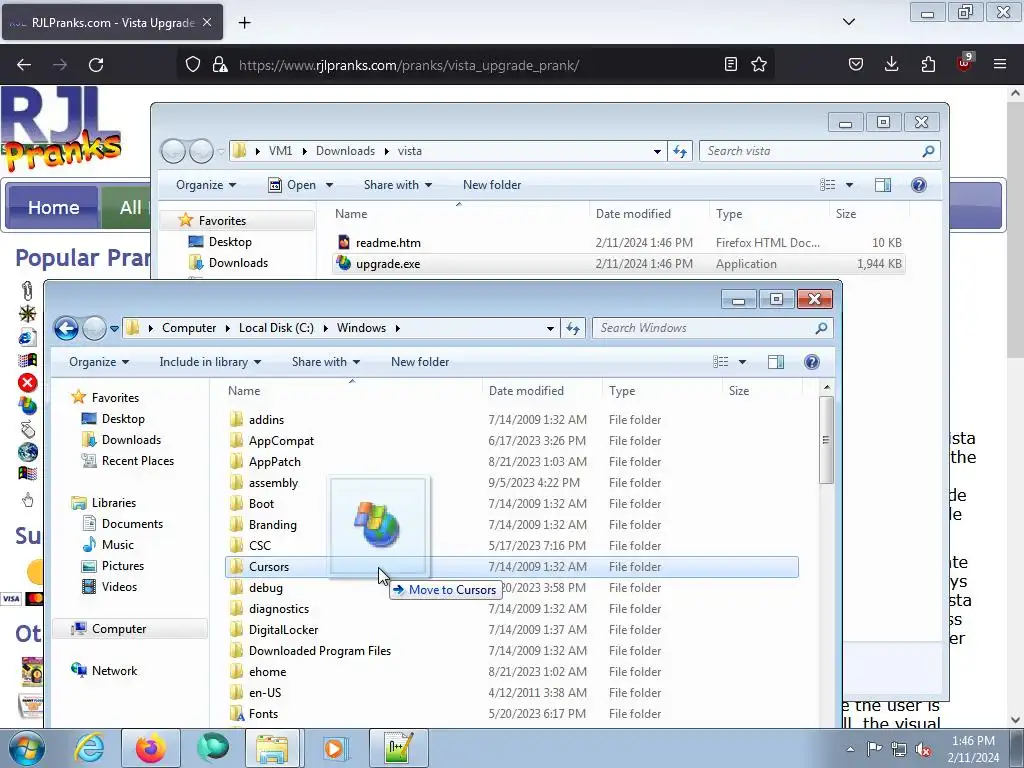Click Local Disk (C:) breadcrumb
Viewport: 1024px width, 768px height.
coord(276,328)
